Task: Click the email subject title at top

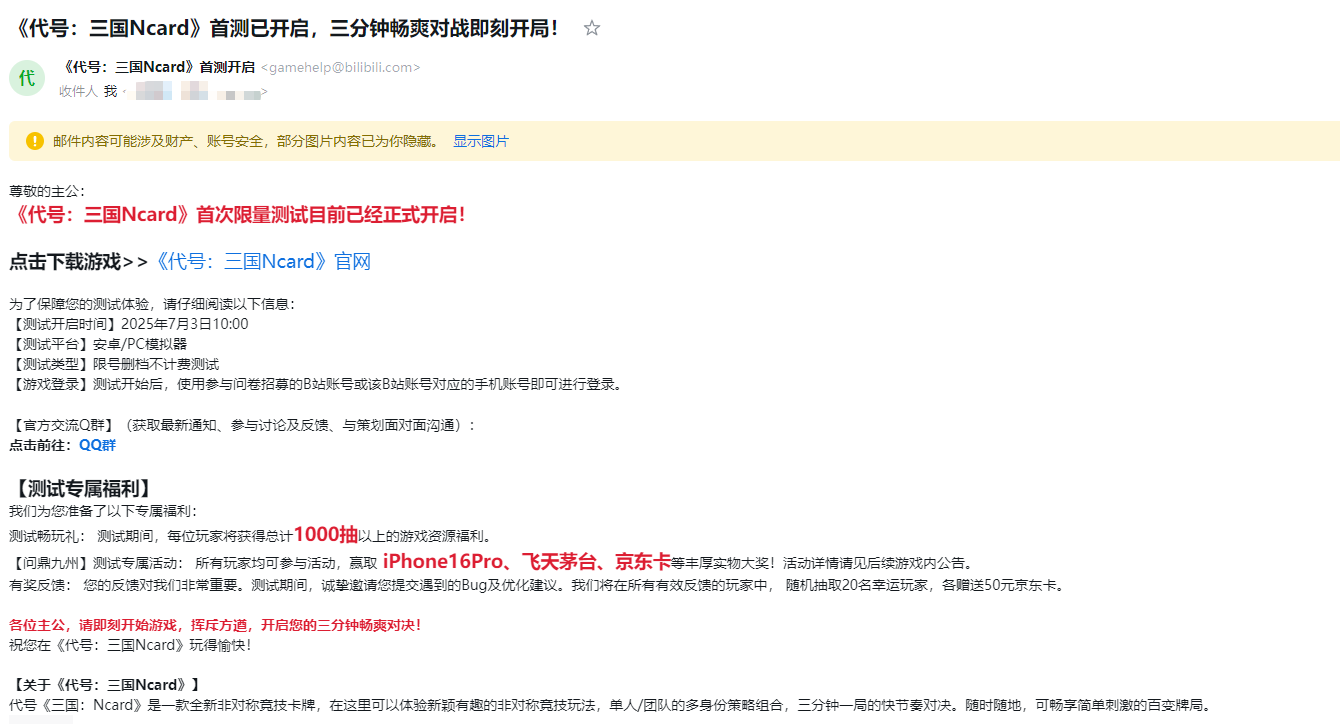Action: pos(286,28)
